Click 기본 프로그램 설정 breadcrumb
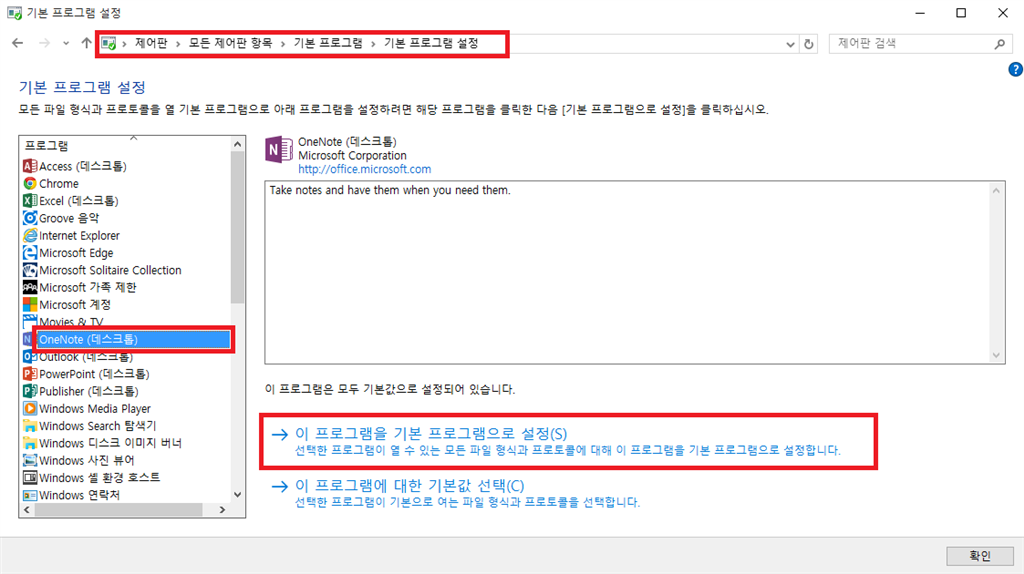 tap(431, 43)
